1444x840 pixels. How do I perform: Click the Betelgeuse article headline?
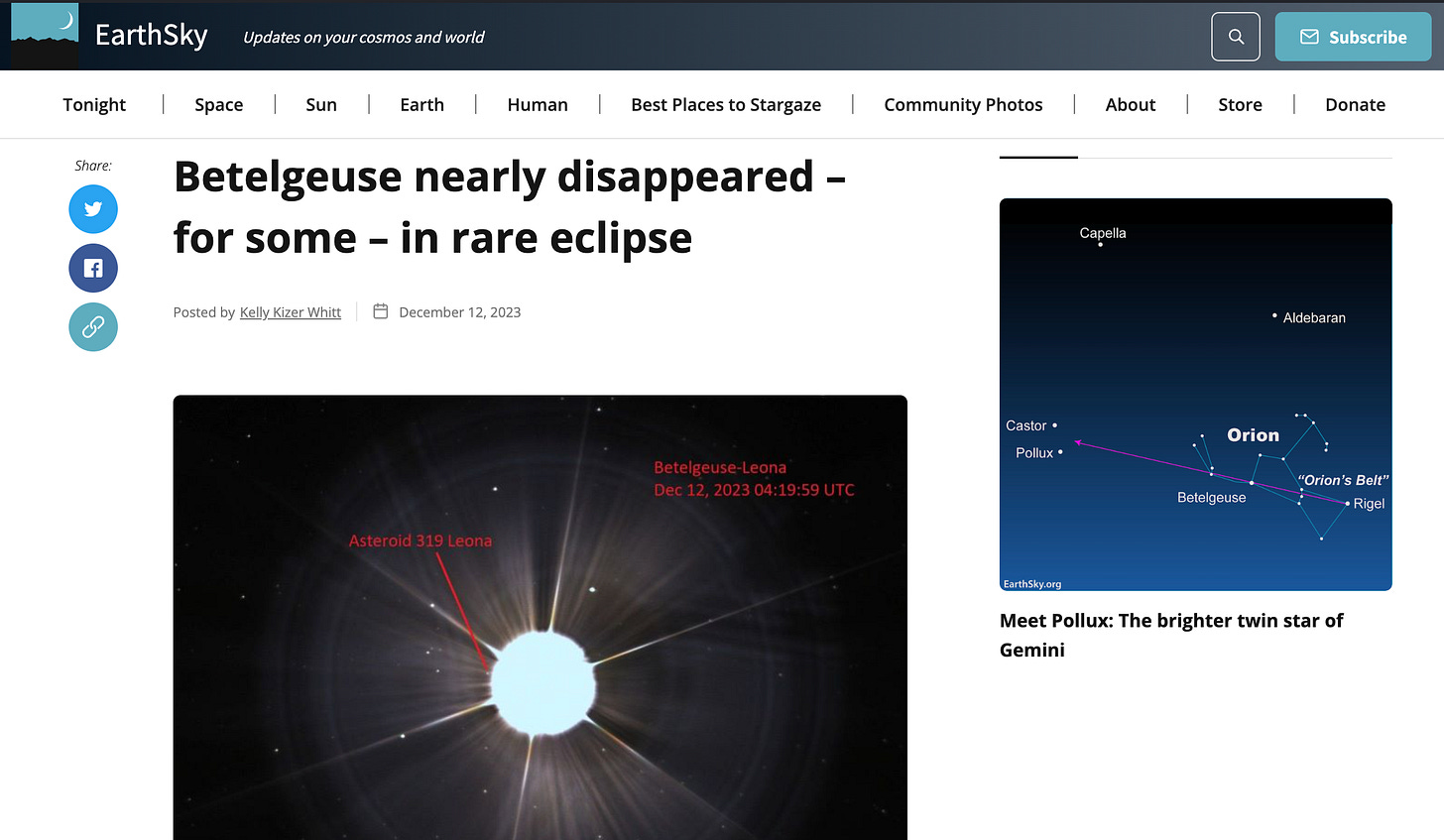(510, 207)
